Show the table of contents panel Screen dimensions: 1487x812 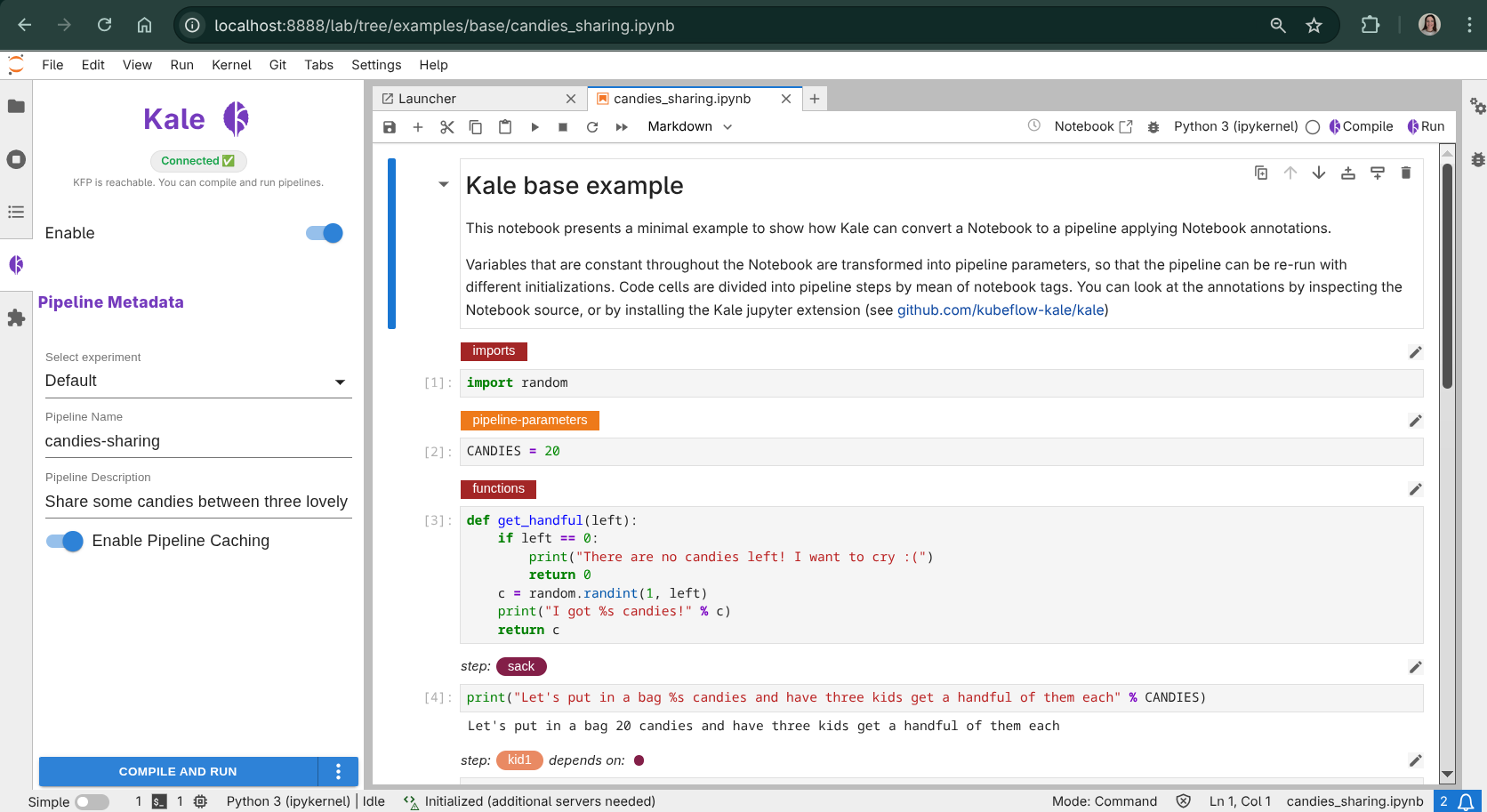(16, 212)
